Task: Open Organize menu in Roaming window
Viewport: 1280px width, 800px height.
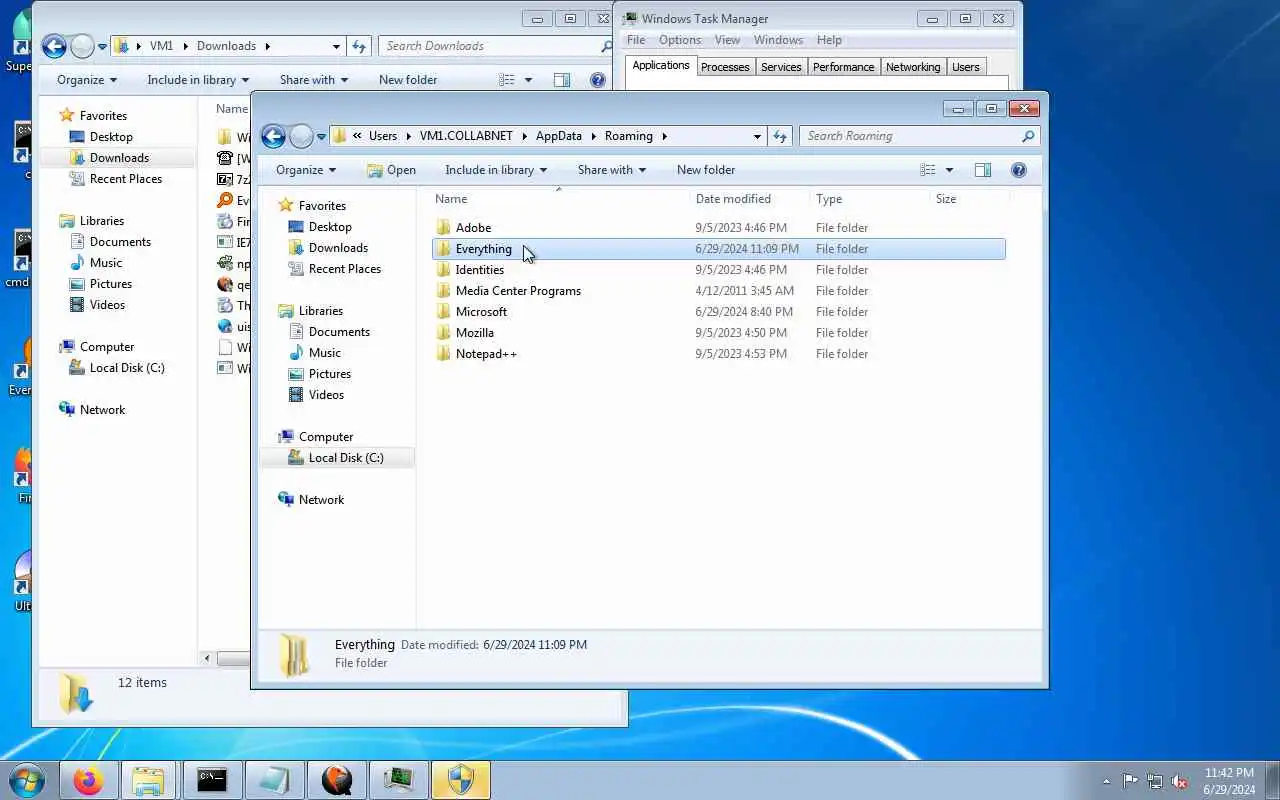Action: 306,170
